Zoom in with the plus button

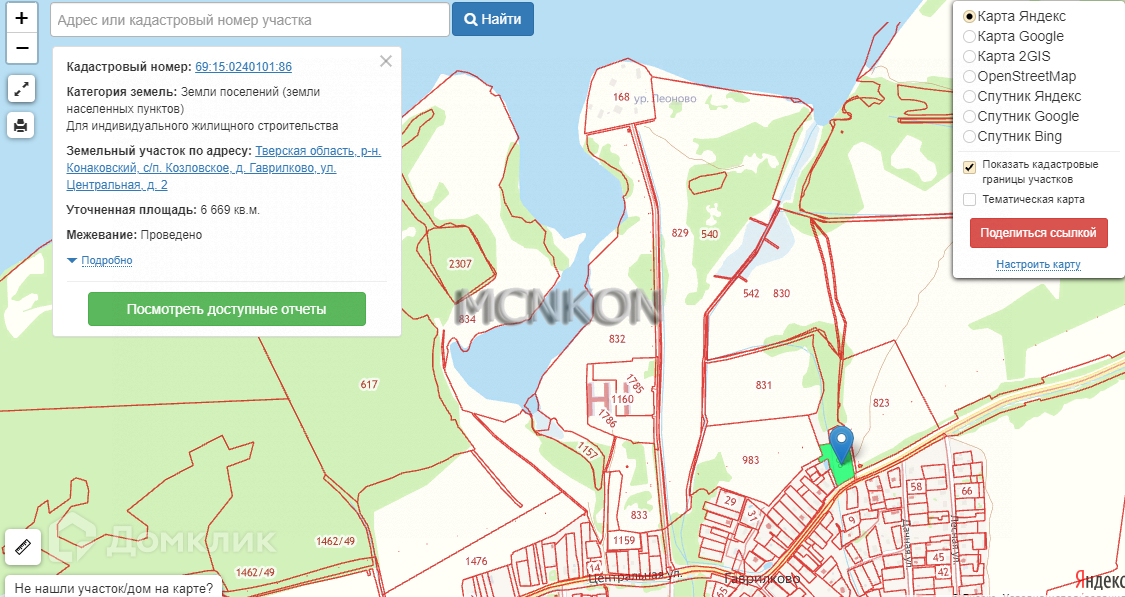[x=22, y=18]
